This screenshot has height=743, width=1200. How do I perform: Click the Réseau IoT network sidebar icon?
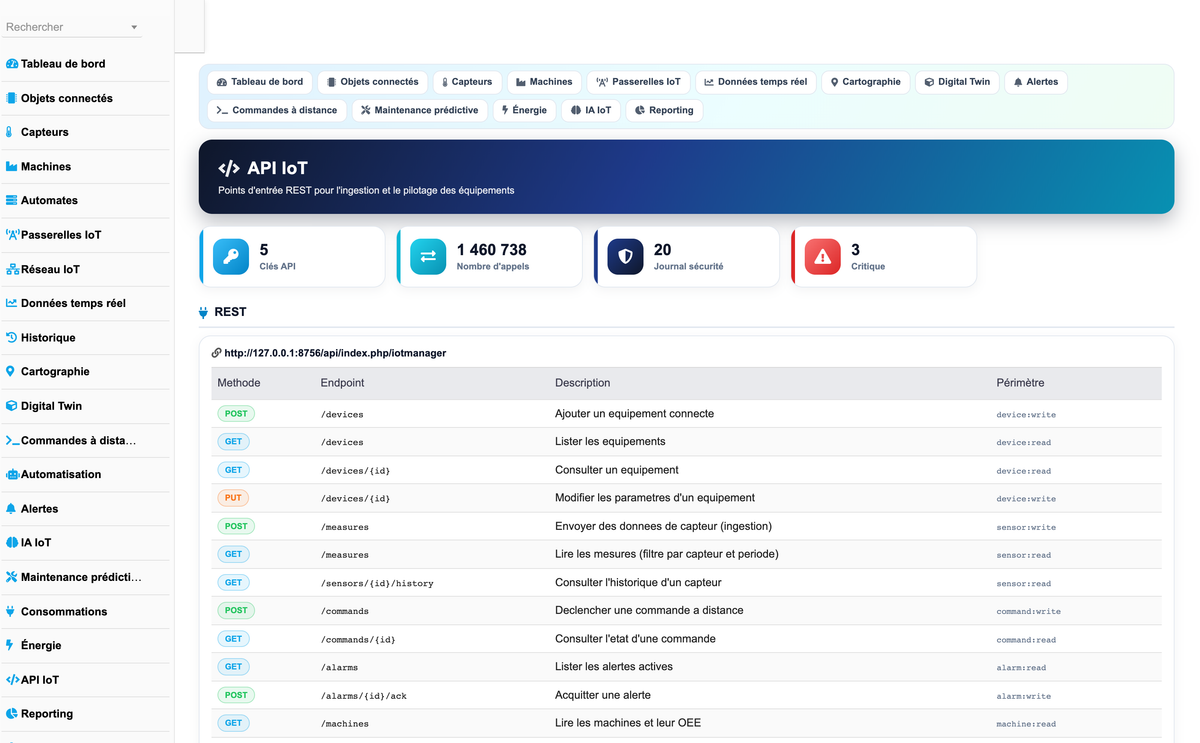coord(12,269)
